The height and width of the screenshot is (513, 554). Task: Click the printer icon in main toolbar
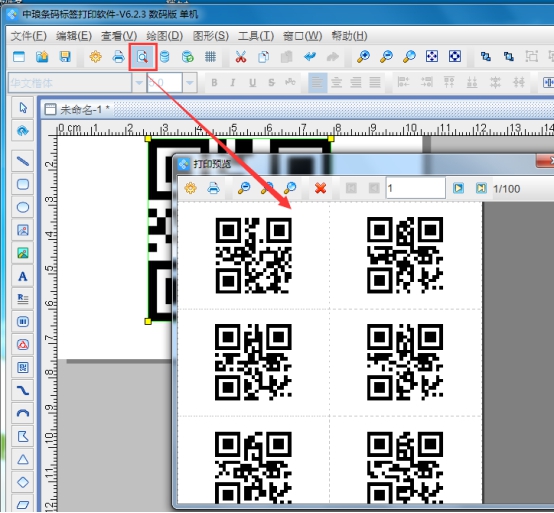[x=118, y=57]
